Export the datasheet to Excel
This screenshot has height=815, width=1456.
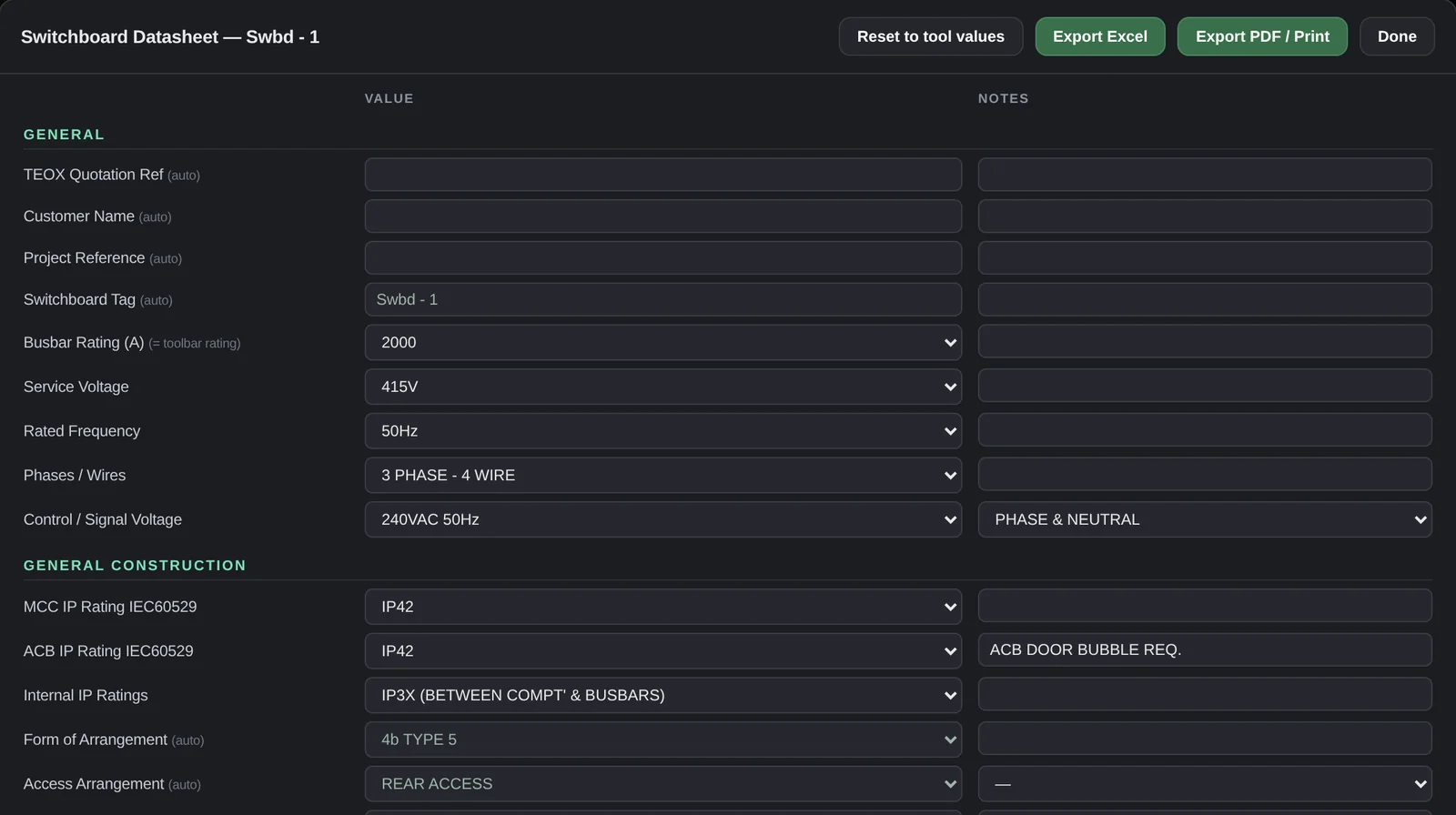point(1099,36)
